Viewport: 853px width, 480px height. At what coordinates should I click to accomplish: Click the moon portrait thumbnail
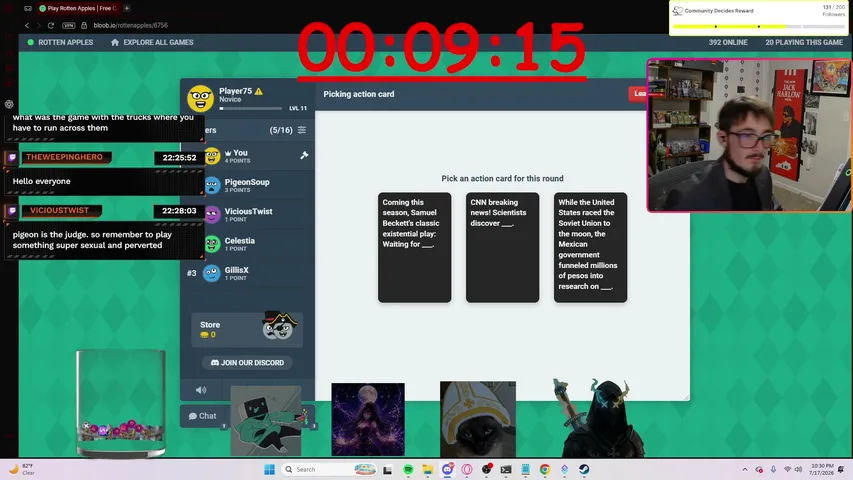pos(368,419)
